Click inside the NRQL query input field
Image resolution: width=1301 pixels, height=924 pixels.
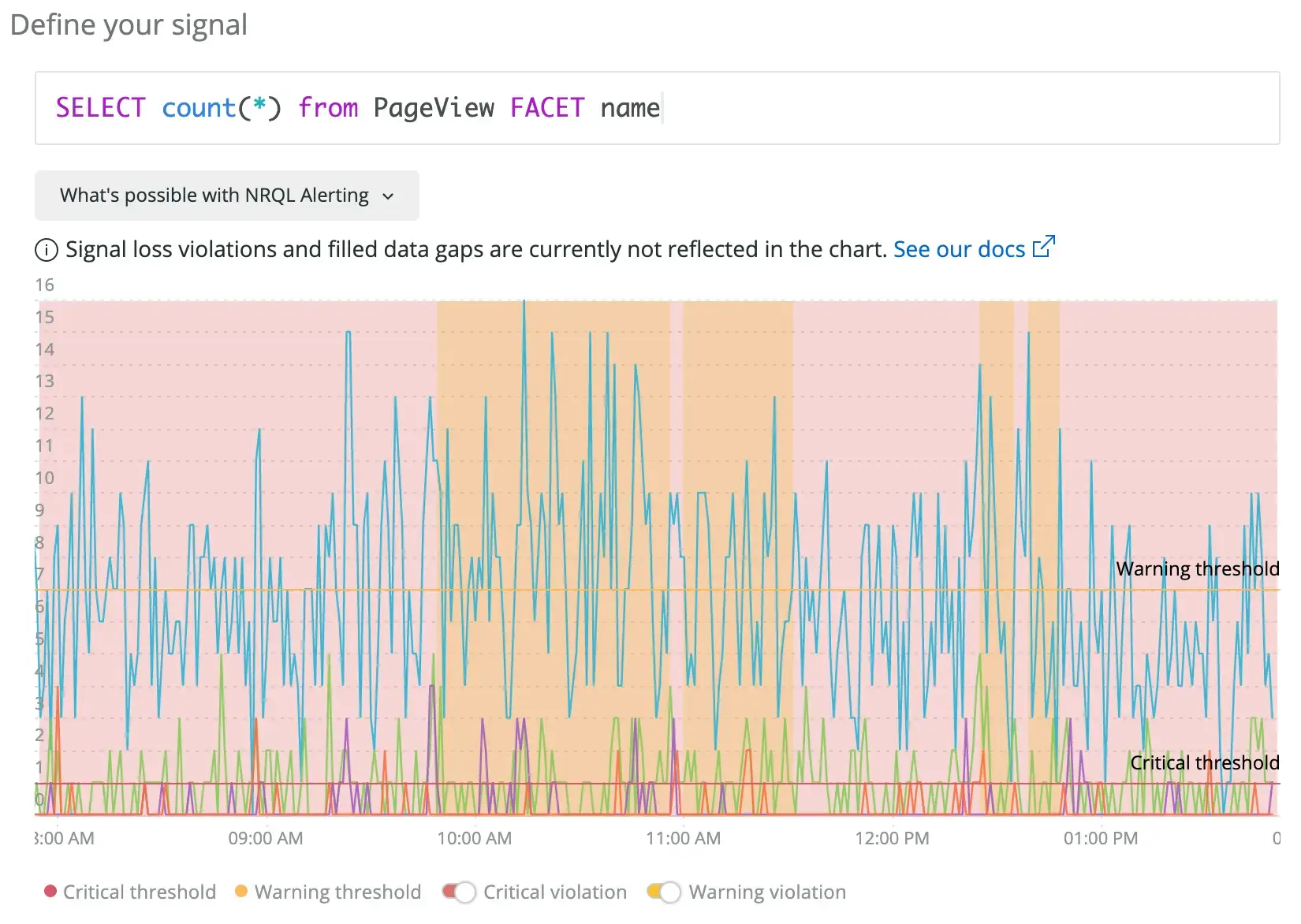tap(946, 108)
